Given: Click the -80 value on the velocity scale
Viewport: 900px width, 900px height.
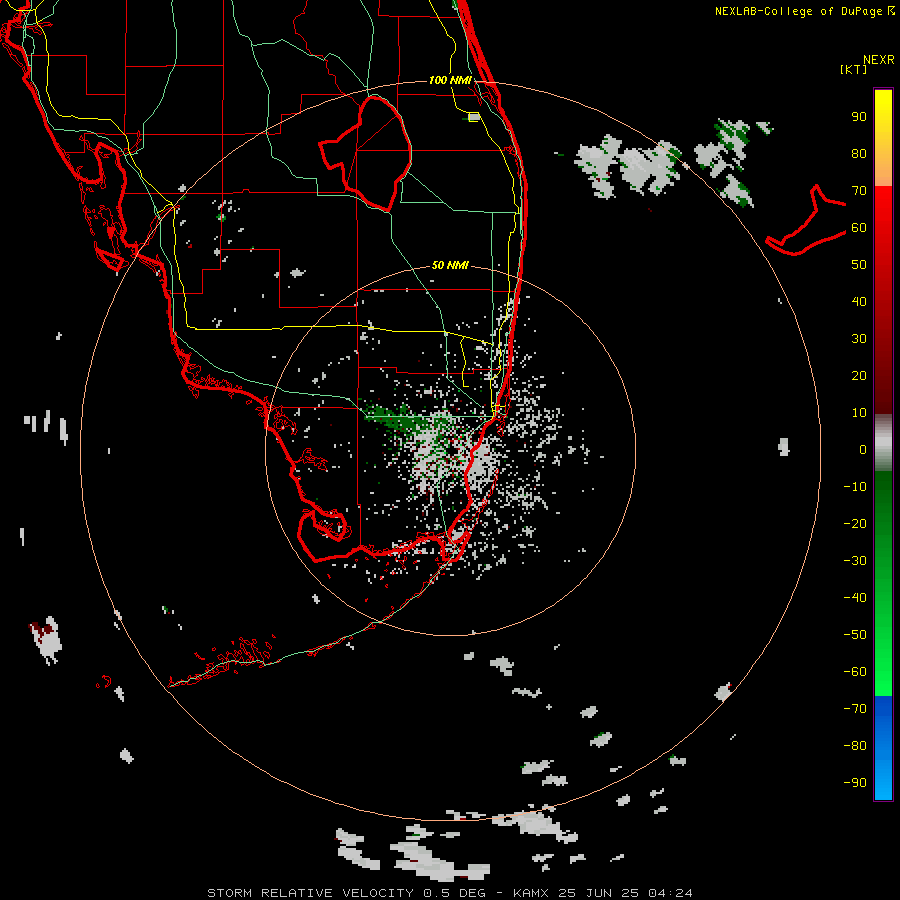Looking at the screenshot, I should tap(855, 746).
